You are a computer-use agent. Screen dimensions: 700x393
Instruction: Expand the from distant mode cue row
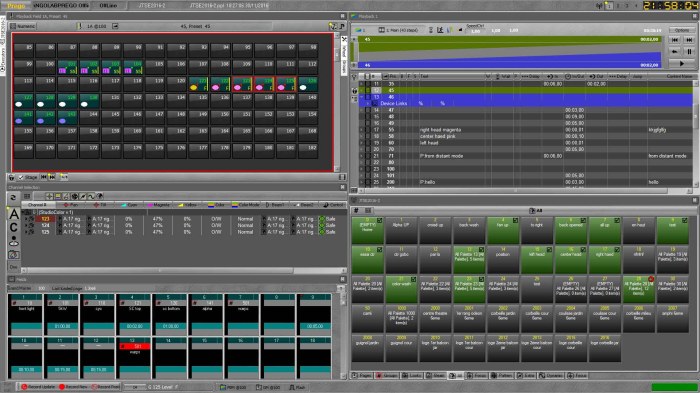pyautogui.click(x=361, y=156)
